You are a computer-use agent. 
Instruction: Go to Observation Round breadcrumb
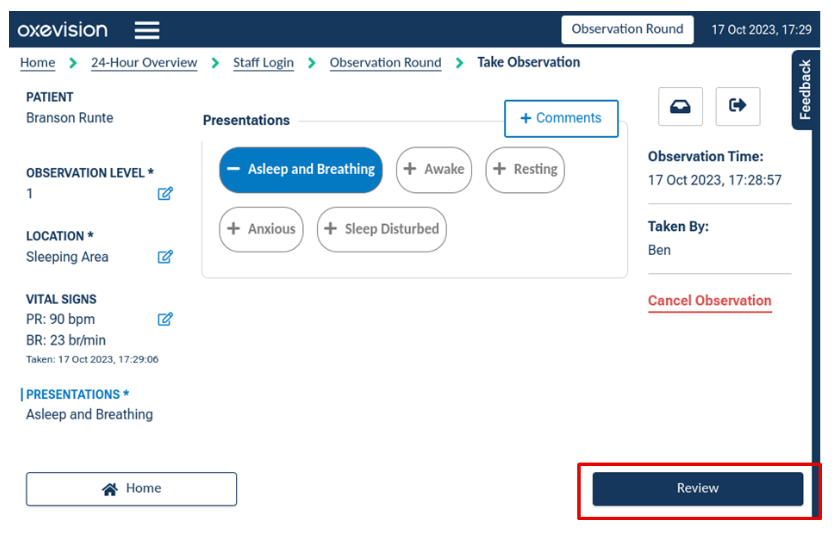[x=385, y=62]
